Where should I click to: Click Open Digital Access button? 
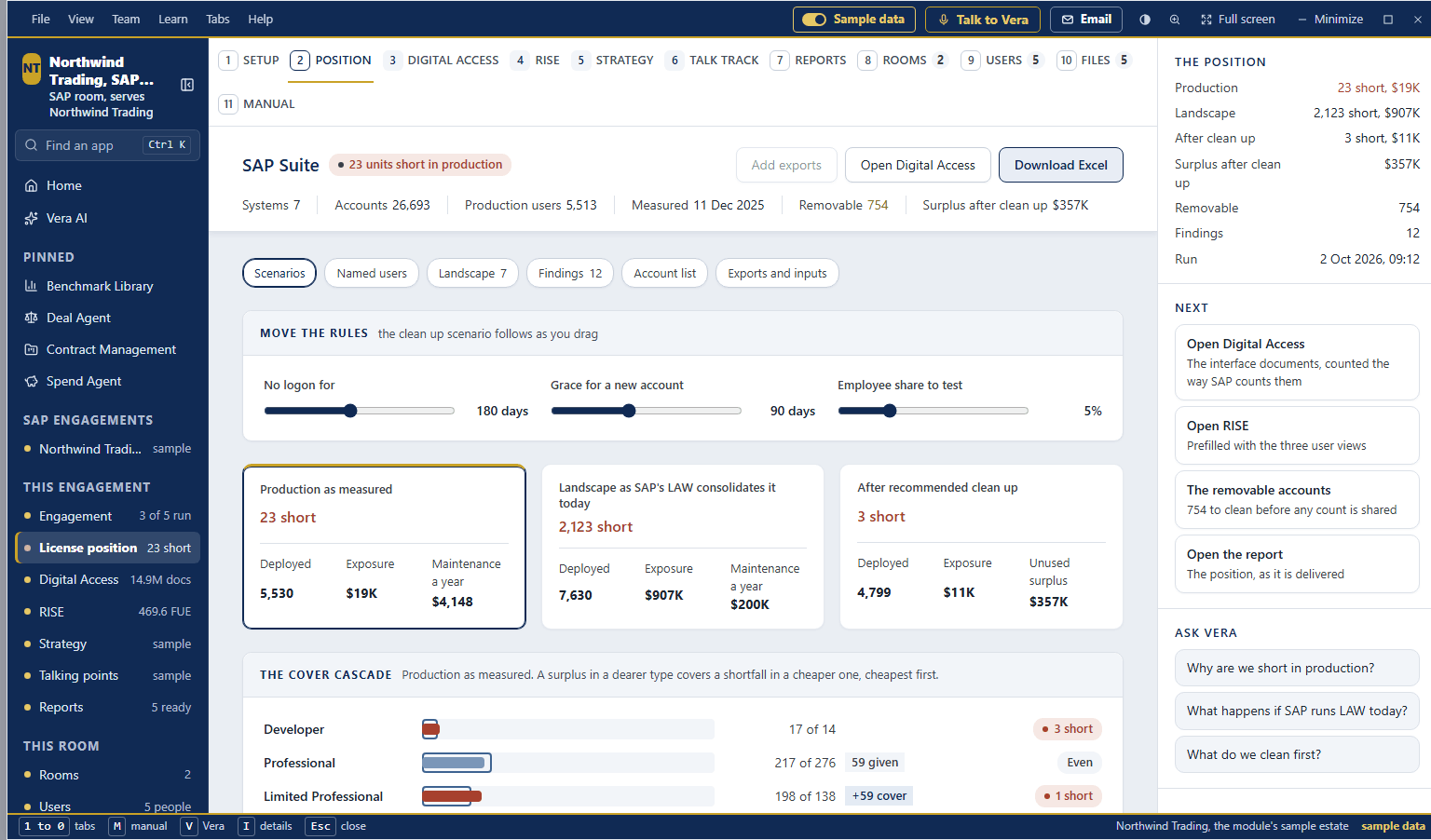(x=918, y=165)
